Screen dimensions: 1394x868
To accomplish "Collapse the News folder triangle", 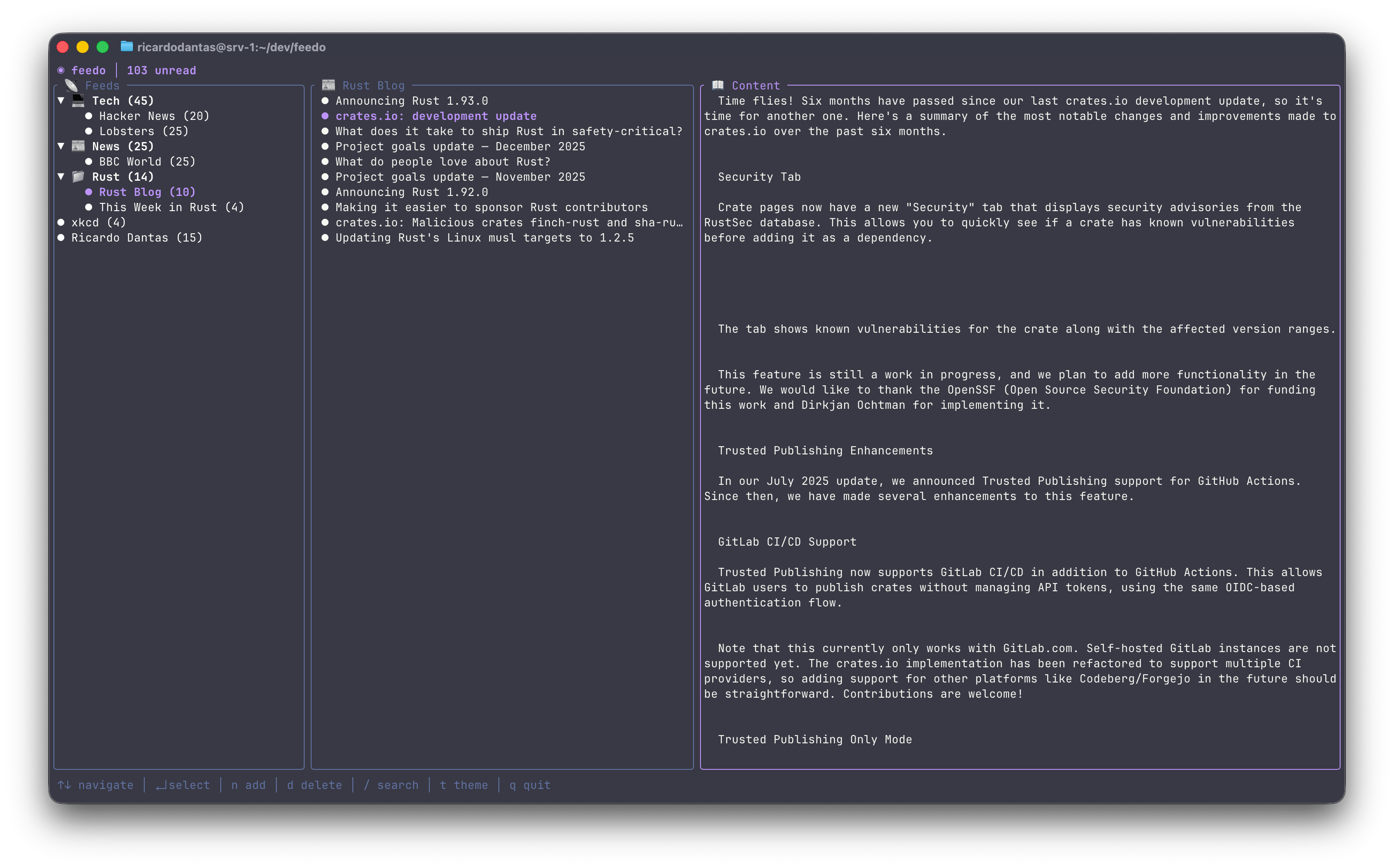I will tap(61, 146).
